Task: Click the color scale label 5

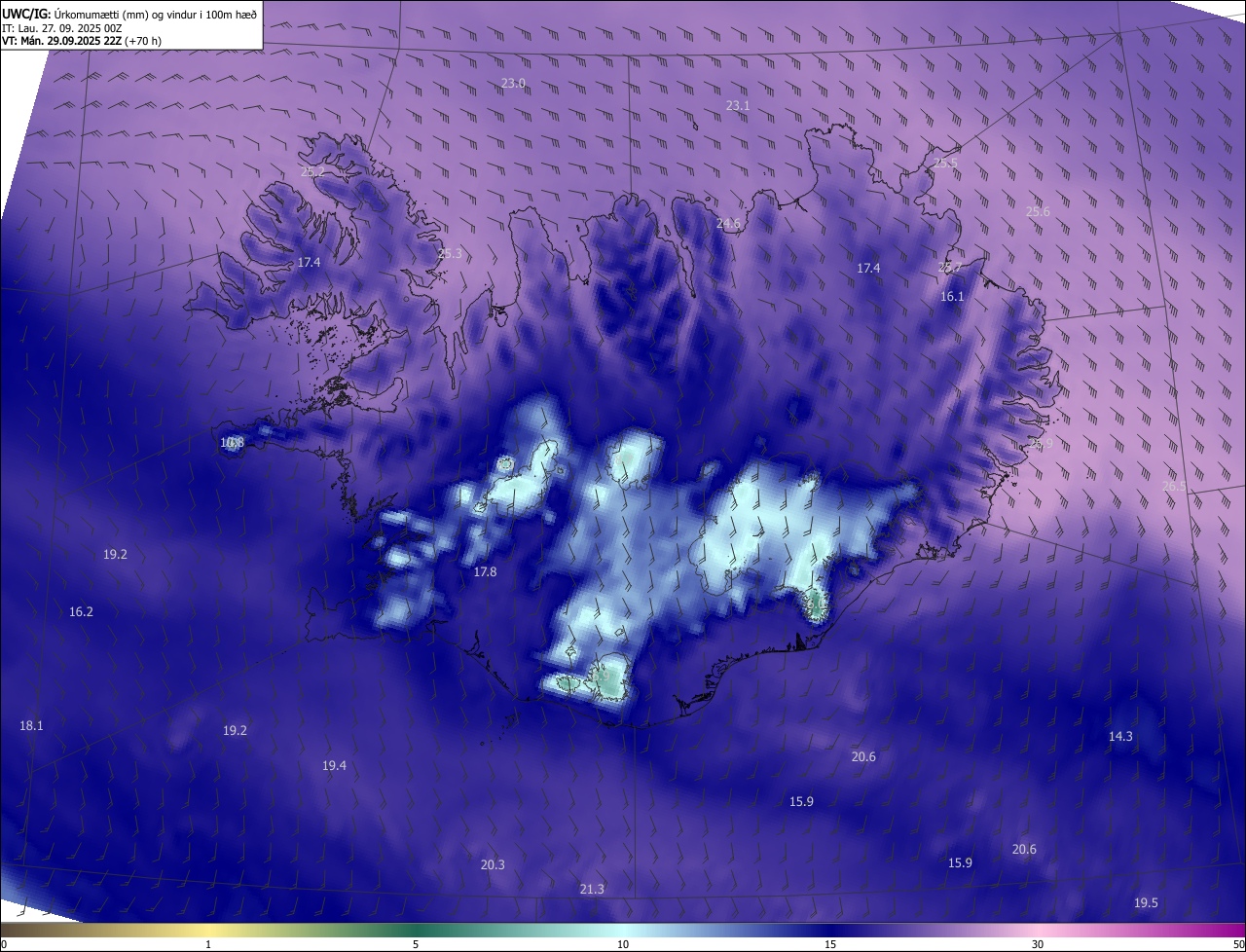Action: pyautogui.click(x=416, y=945)
